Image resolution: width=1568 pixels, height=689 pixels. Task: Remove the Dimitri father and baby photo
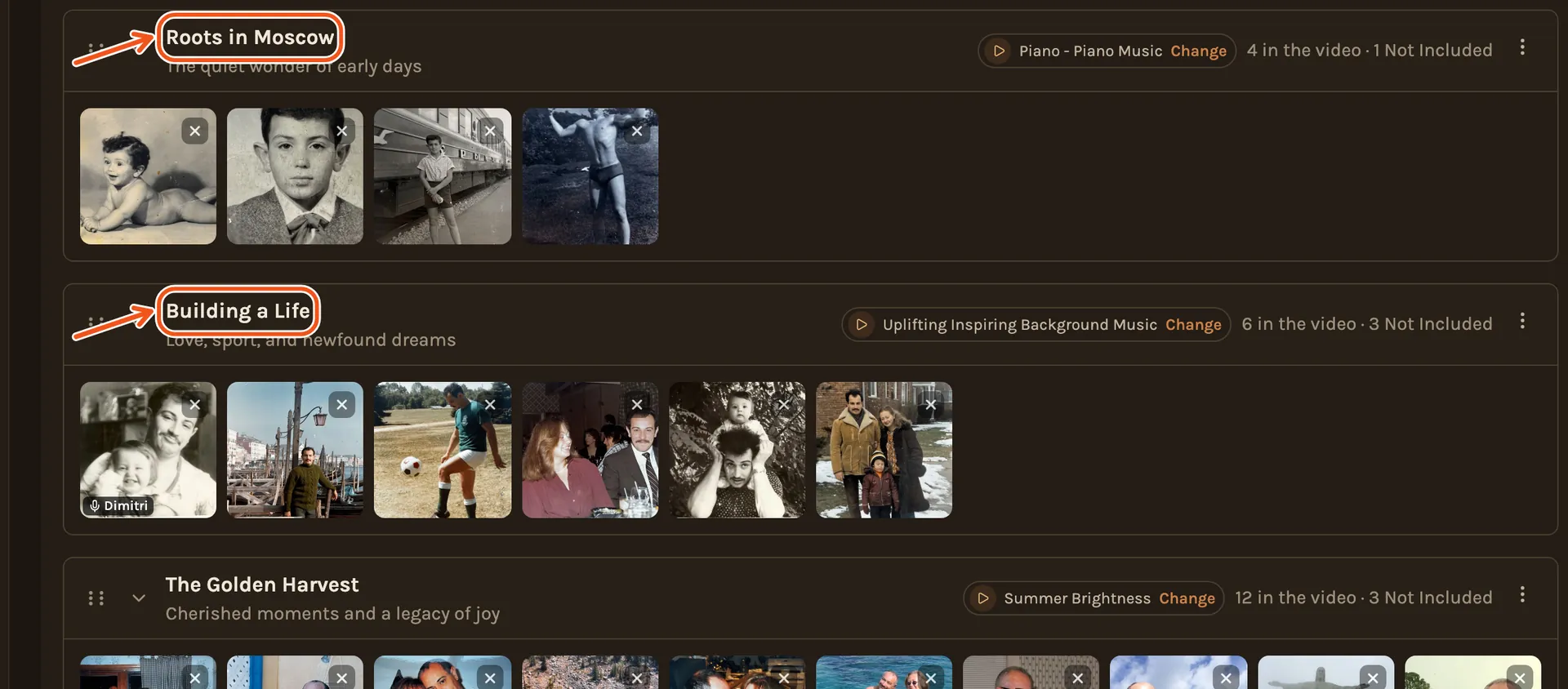tap(194, 404)
